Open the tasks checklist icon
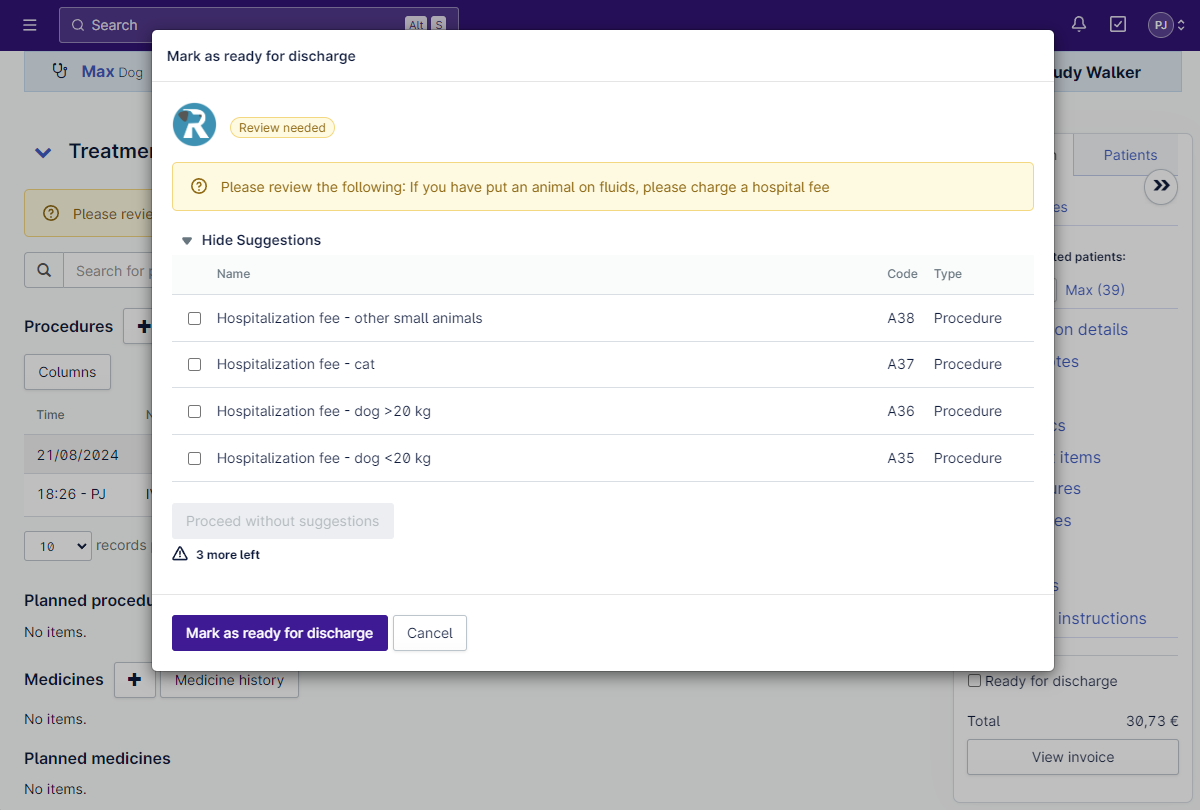The width and height of the screenshot is (1200, 810). (1118, 25)
